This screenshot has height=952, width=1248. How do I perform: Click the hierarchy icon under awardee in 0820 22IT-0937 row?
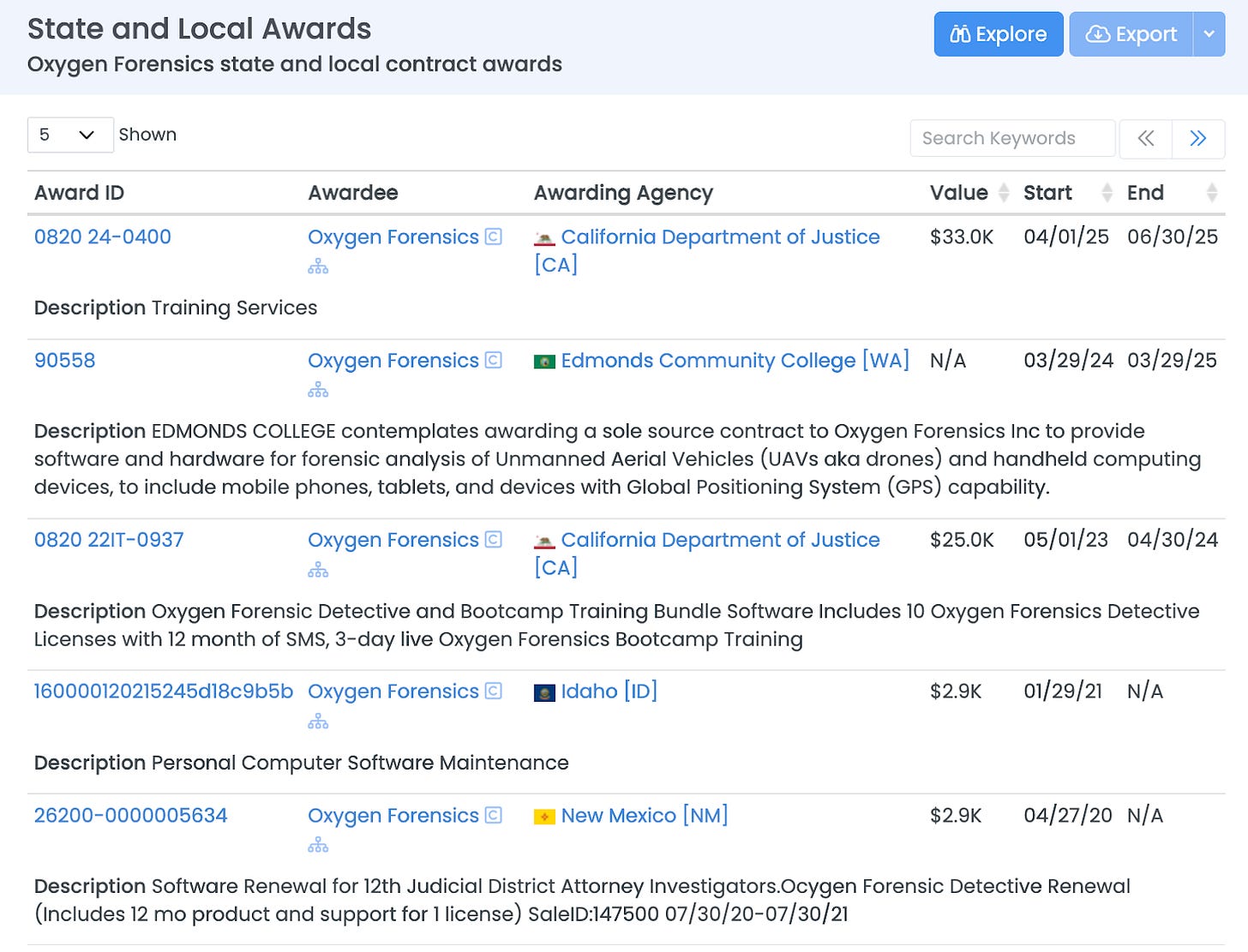click(318, 570)
